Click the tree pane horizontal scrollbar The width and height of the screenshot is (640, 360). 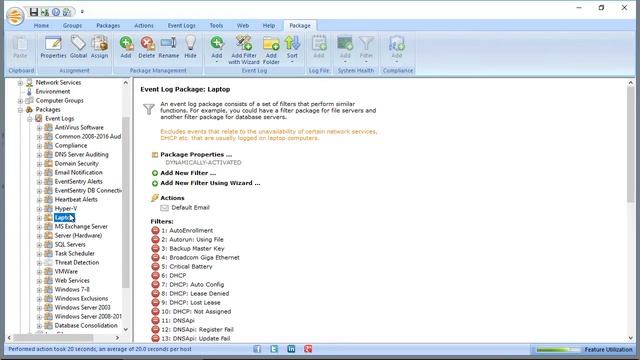pos(53,338)
